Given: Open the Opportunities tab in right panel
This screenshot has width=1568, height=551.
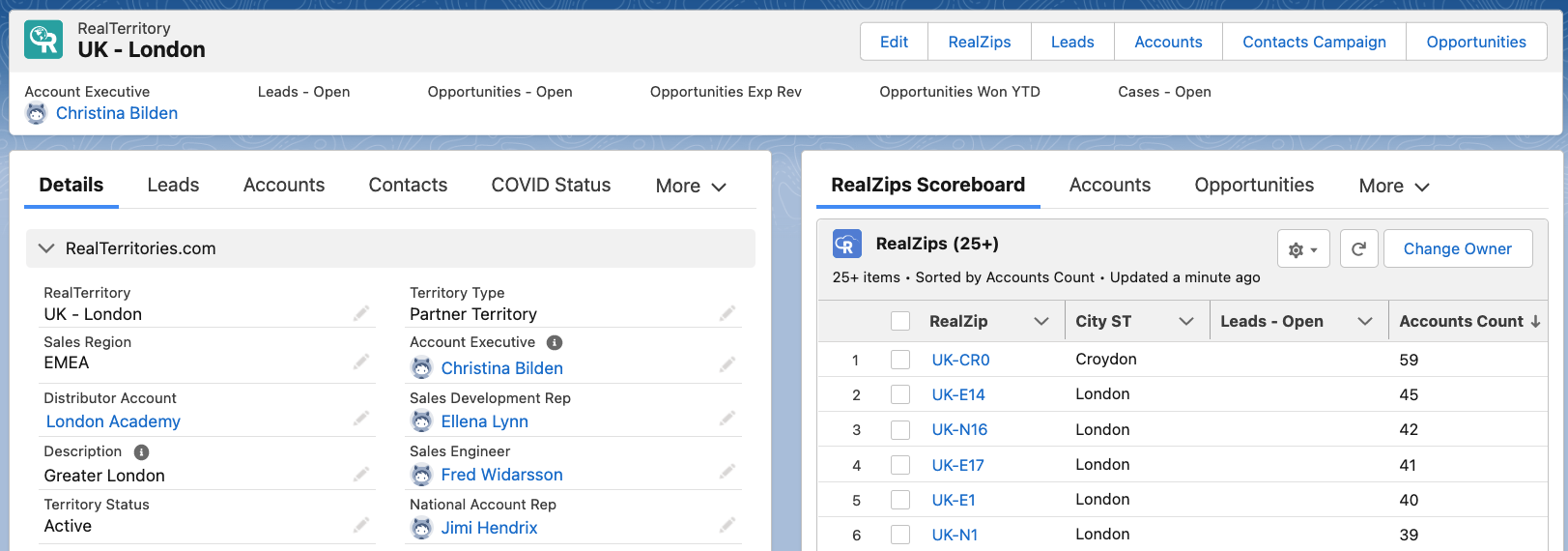Looking at the screenshot, I should [1253, 185].
